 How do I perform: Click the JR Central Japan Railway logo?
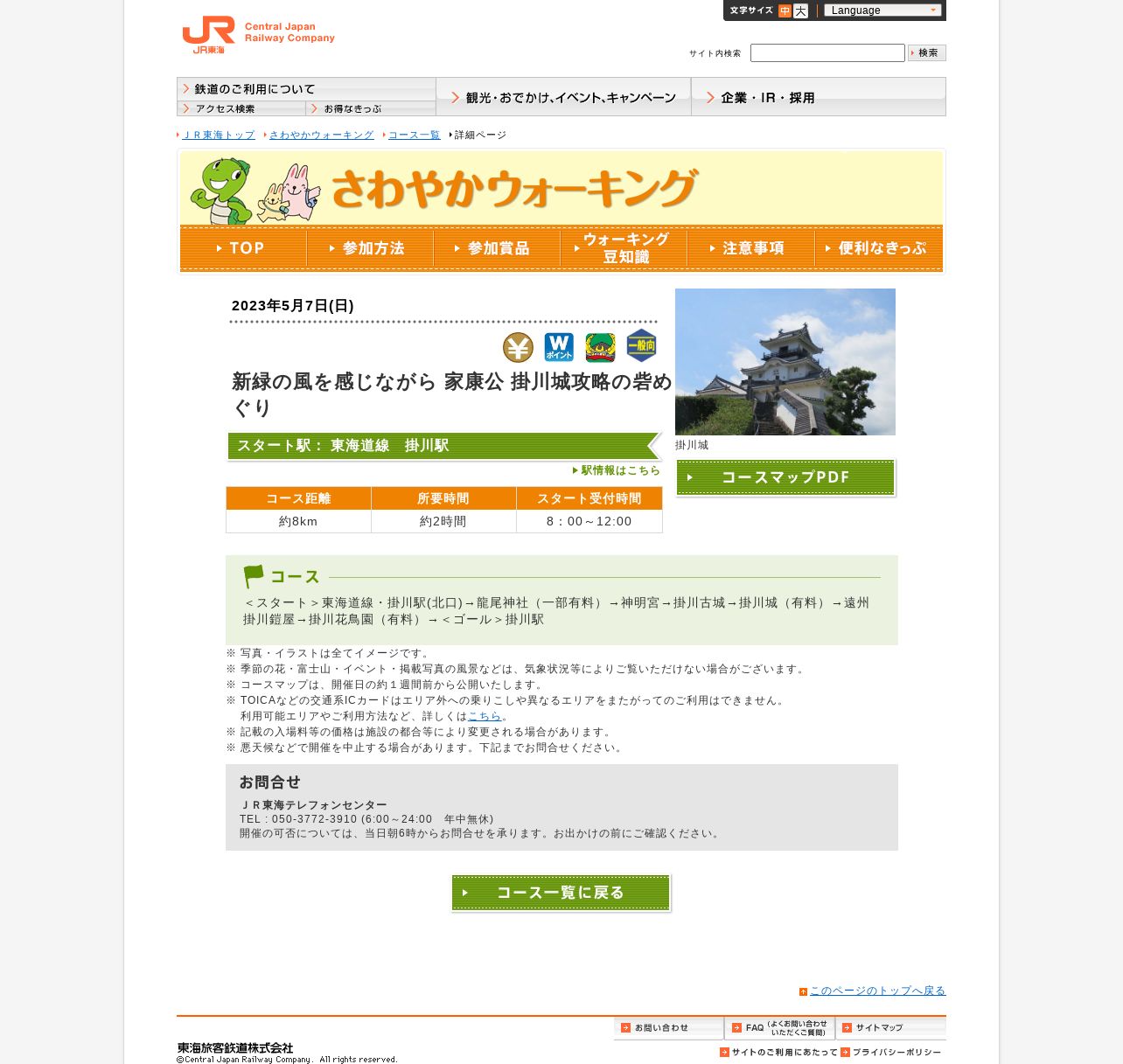(258, 35)
